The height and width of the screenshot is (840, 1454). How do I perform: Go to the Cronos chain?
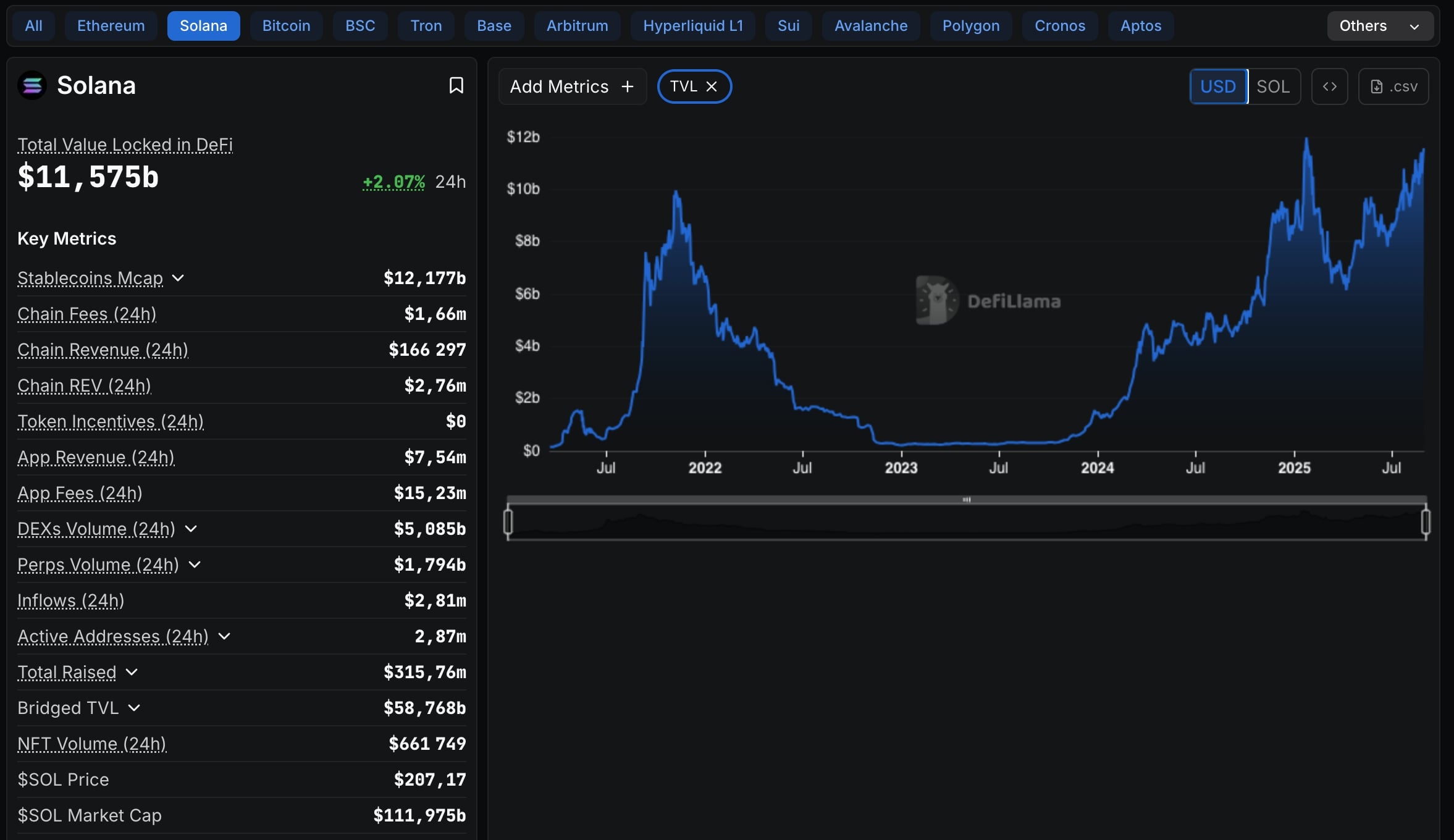[1060, 26]
